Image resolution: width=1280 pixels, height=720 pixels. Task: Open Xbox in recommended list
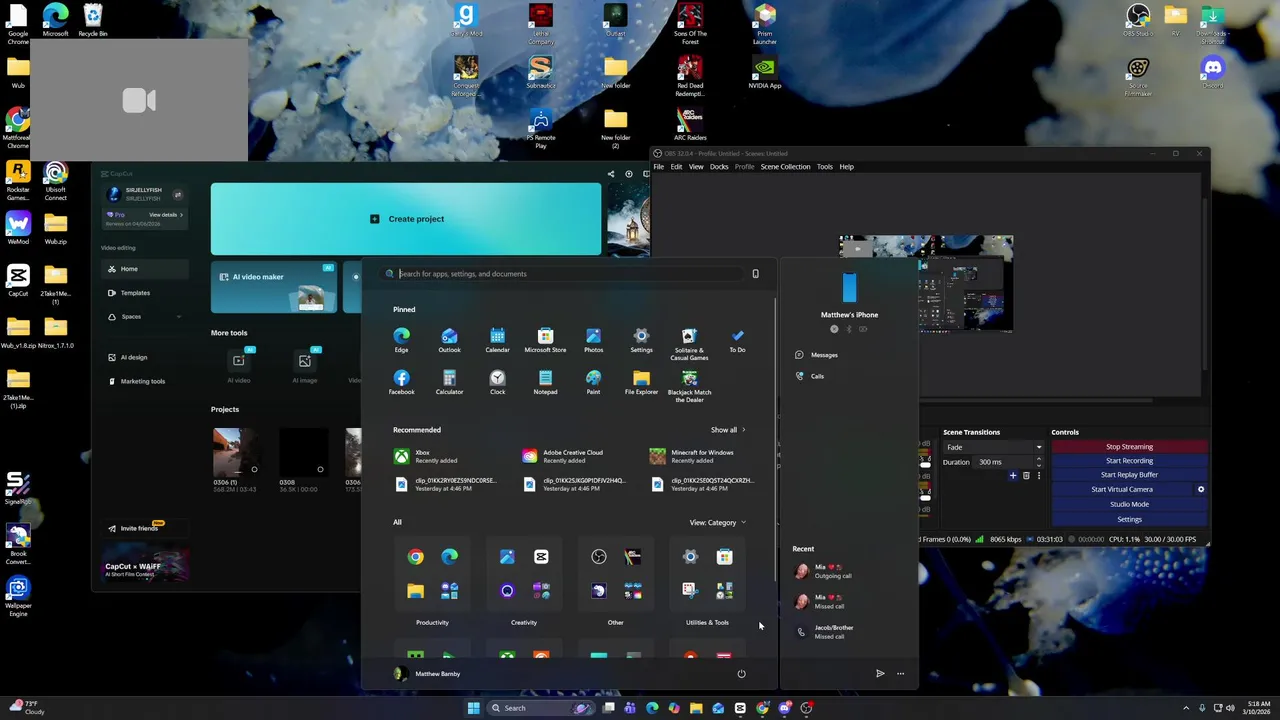[427, 456]
